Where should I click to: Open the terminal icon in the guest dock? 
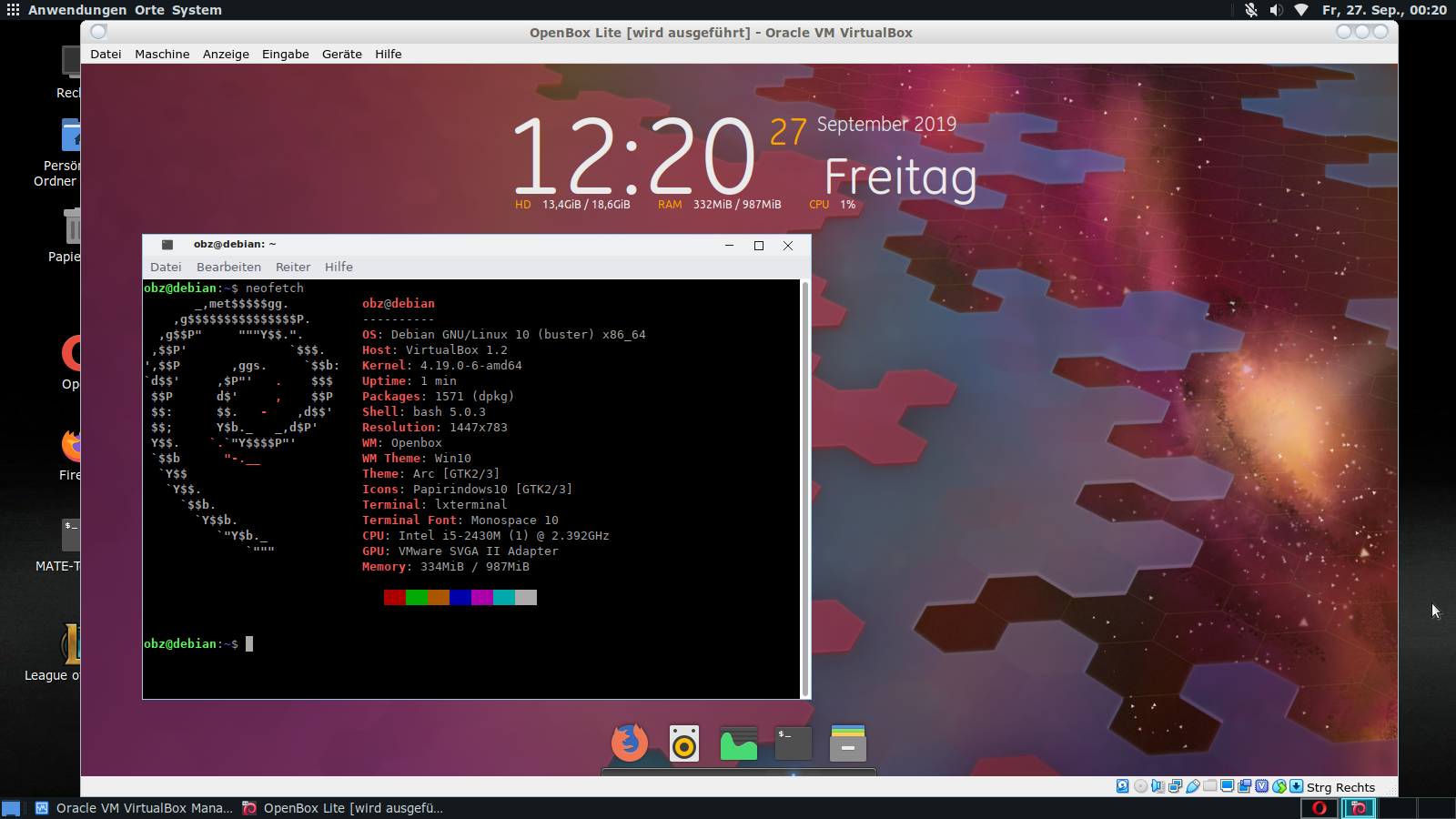(x=794, y=743)
